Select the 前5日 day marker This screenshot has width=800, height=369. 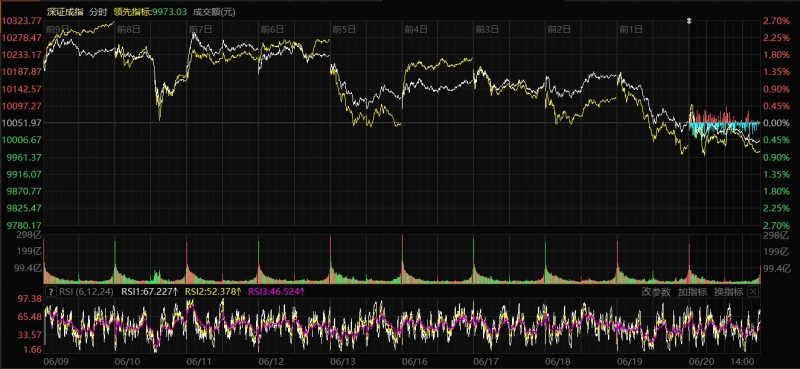(344, 29)
